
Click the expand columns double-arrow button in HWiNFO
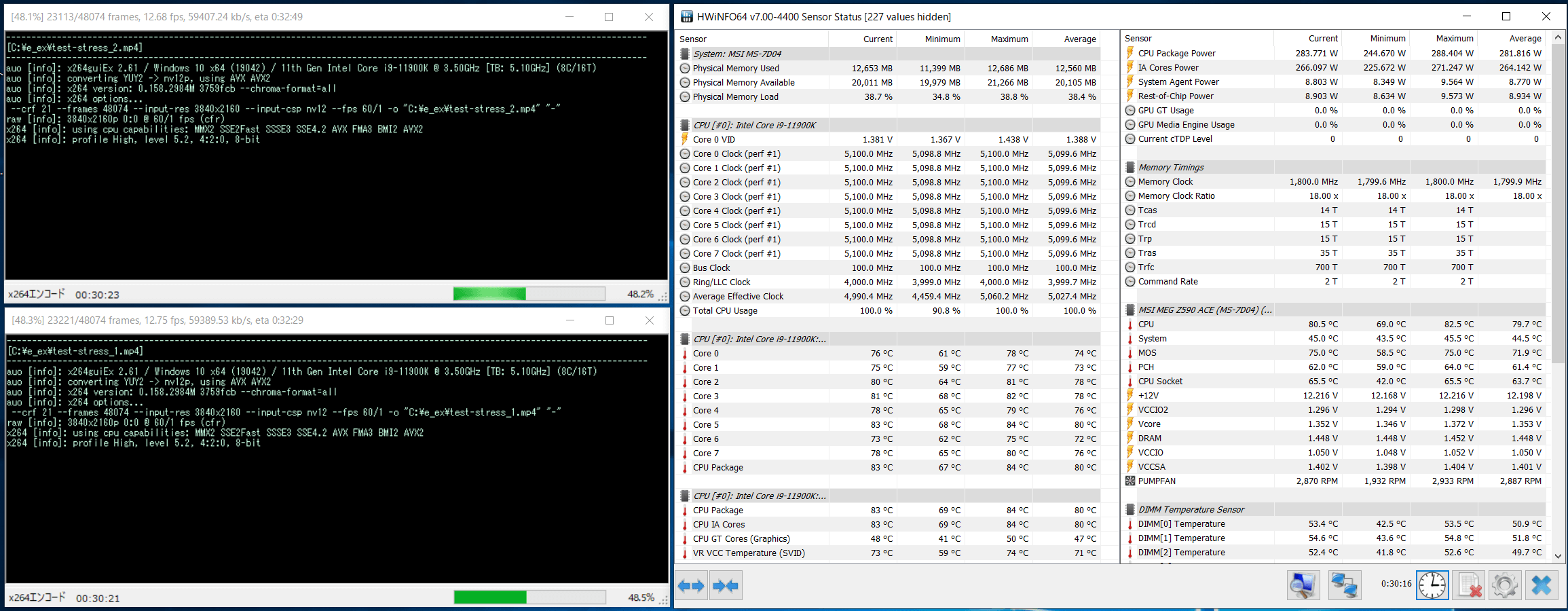pos(692,585)
